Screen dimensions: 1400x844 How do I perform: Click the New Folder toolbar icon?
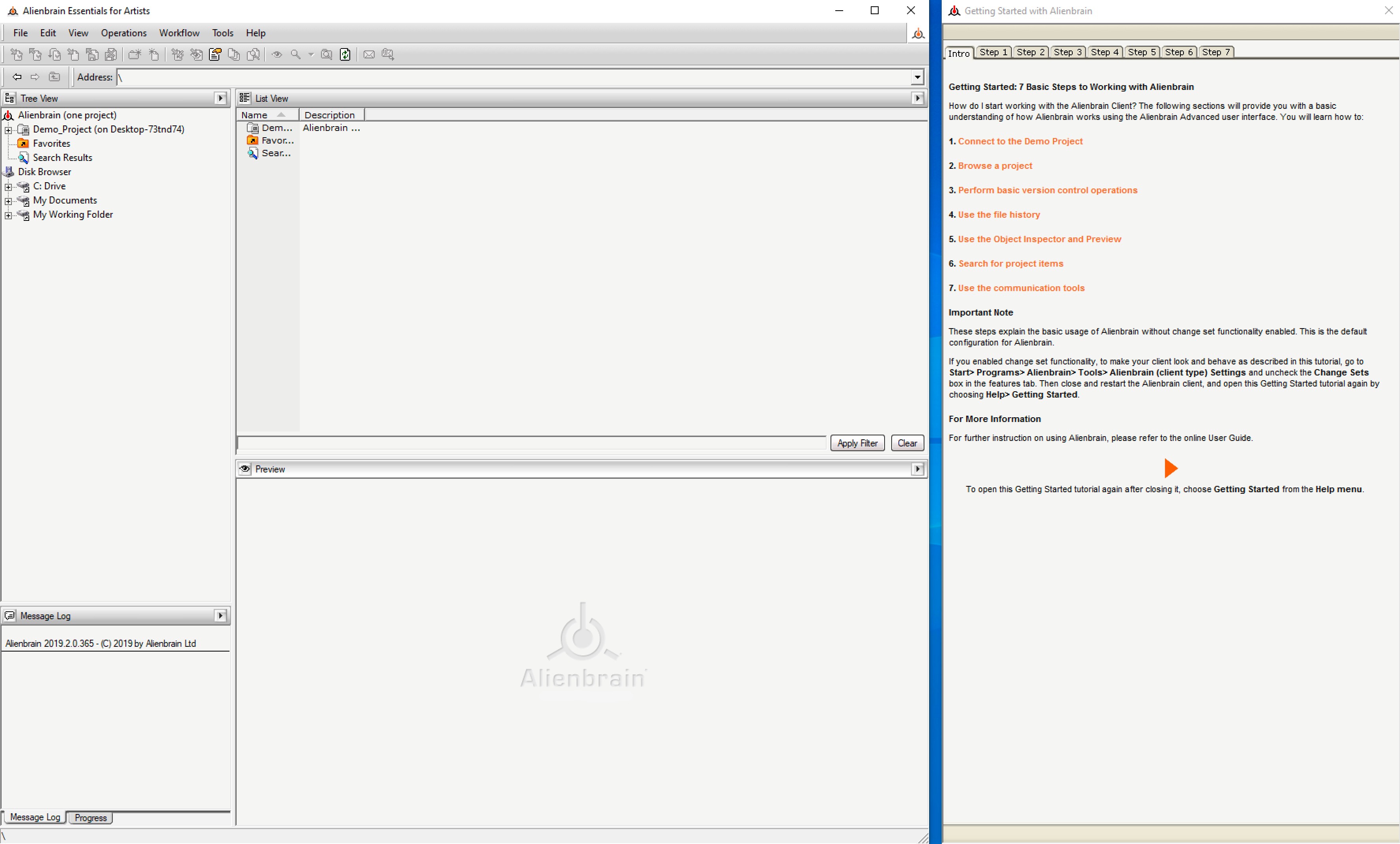134,54
